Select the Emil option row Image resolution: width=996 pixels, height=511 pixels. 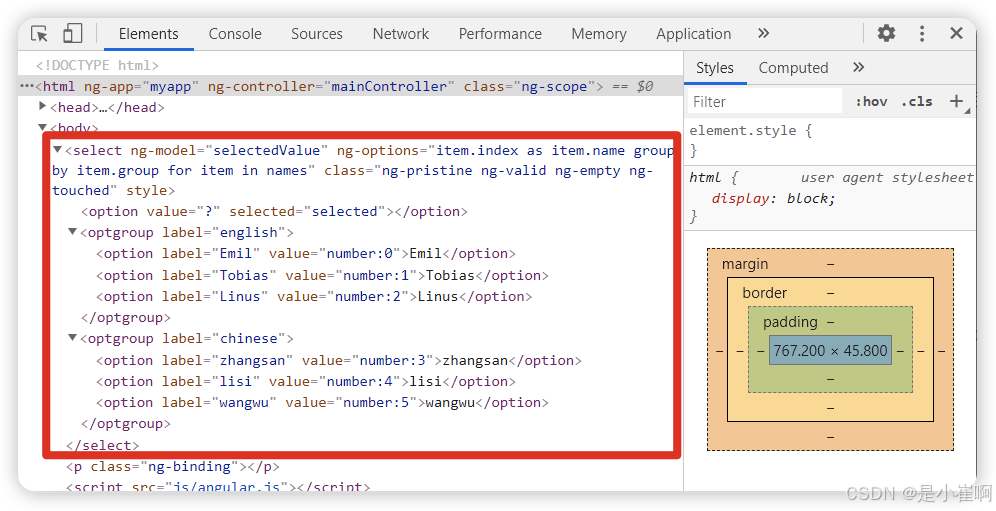click(306, 254)
